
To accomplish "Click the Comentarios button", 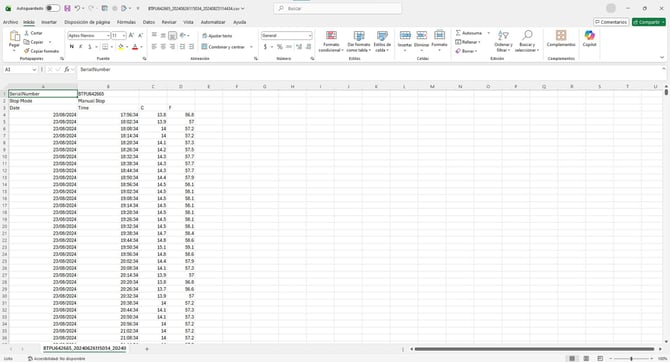I will 611,22.
